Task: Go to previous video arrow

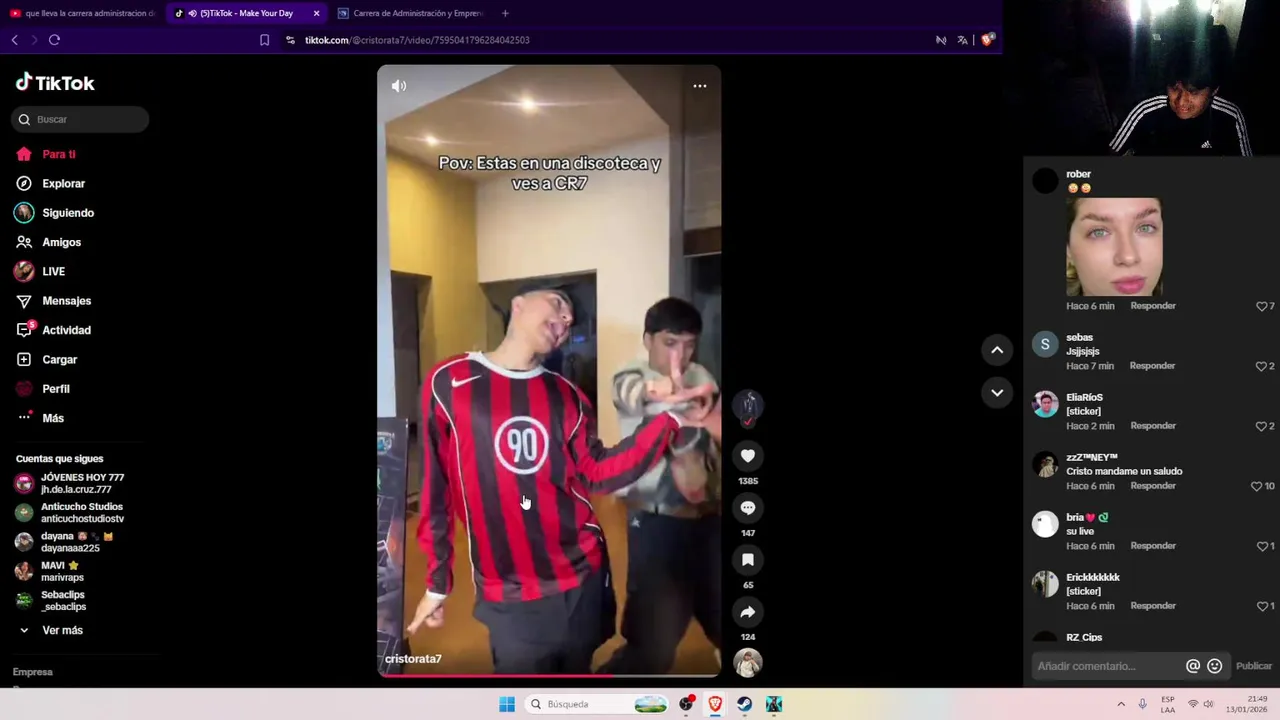Action: [x=997, y=350]
